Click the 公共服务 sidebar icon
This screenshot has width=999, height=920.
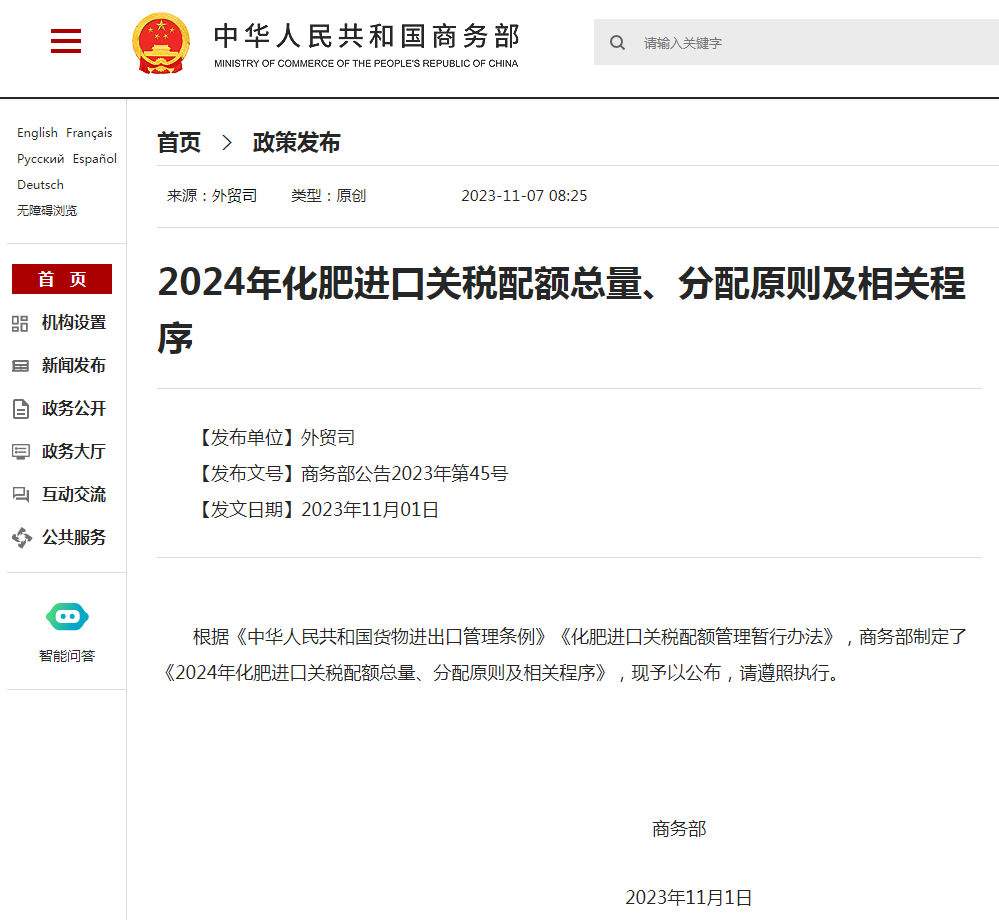coord(21,537)
